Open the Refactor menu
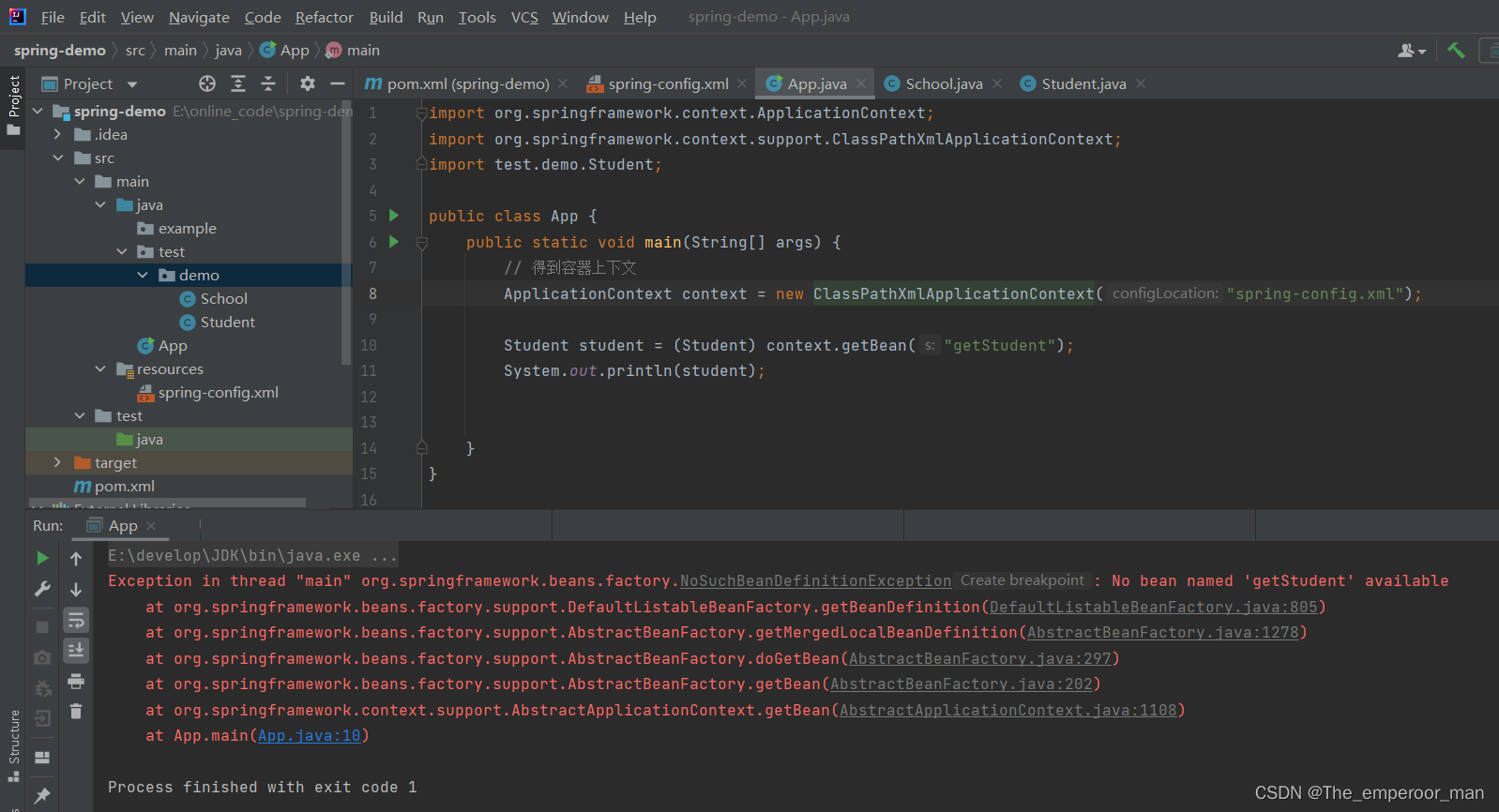 click(x=325, y=17)
